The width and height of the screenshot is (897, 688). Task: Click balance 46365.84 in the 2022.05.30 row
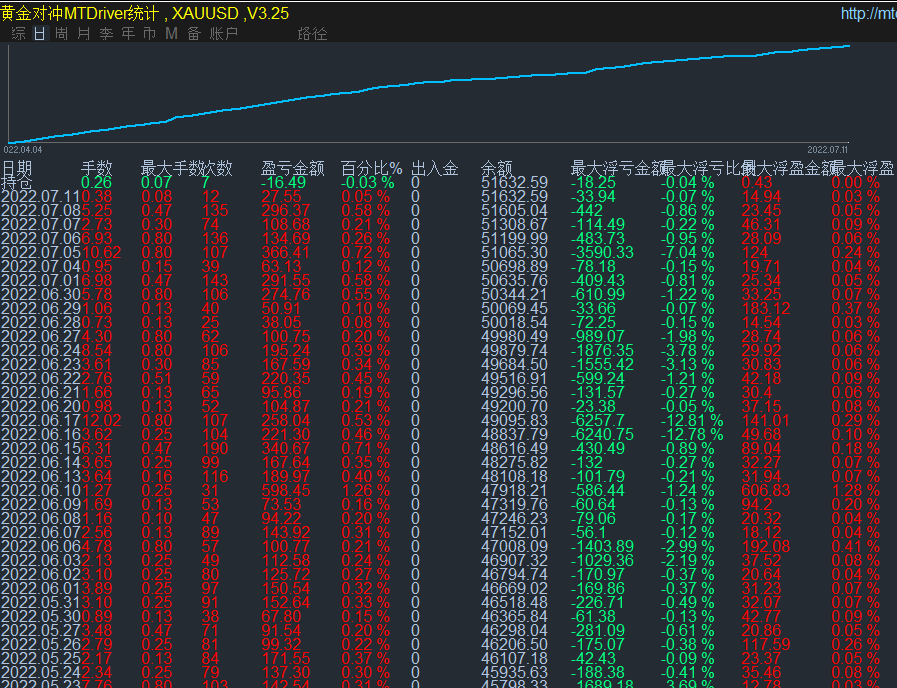tap(514, 617)
